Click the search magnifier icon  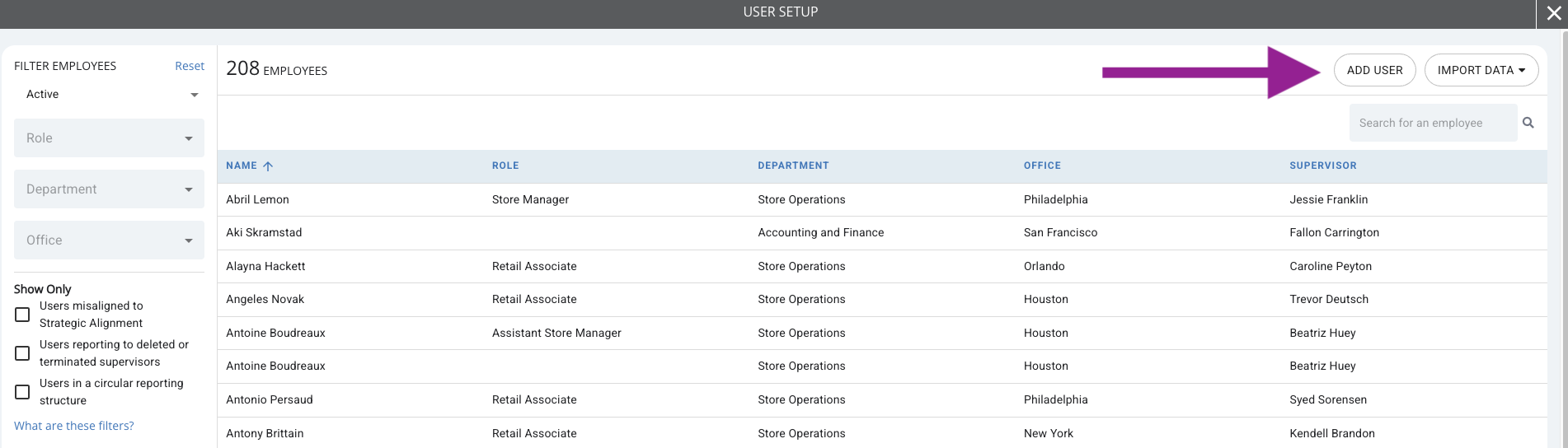tap(1528, 123)
